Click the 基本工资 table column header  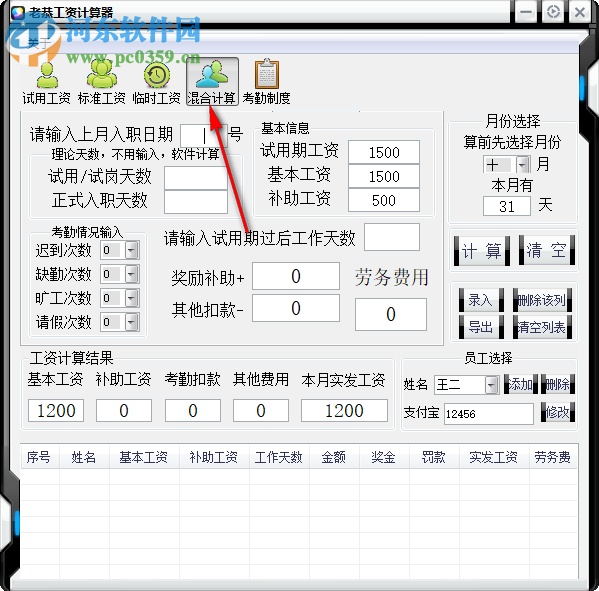(x=144, y=457)
